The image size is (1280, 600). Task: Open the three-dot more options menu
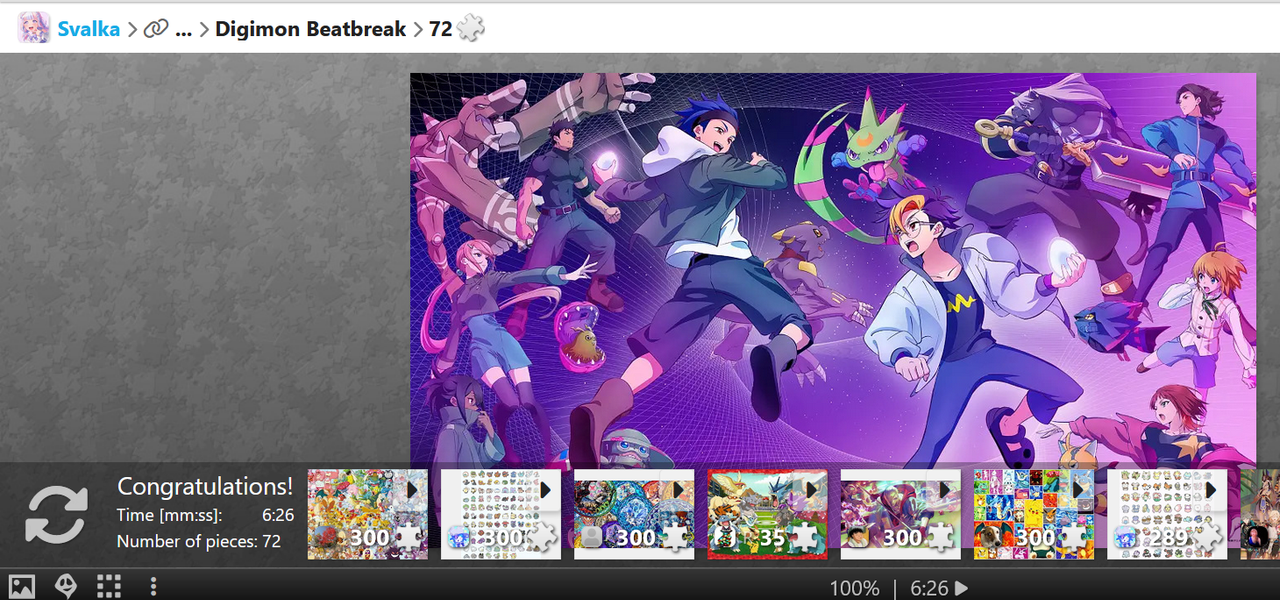click(153, 586)
